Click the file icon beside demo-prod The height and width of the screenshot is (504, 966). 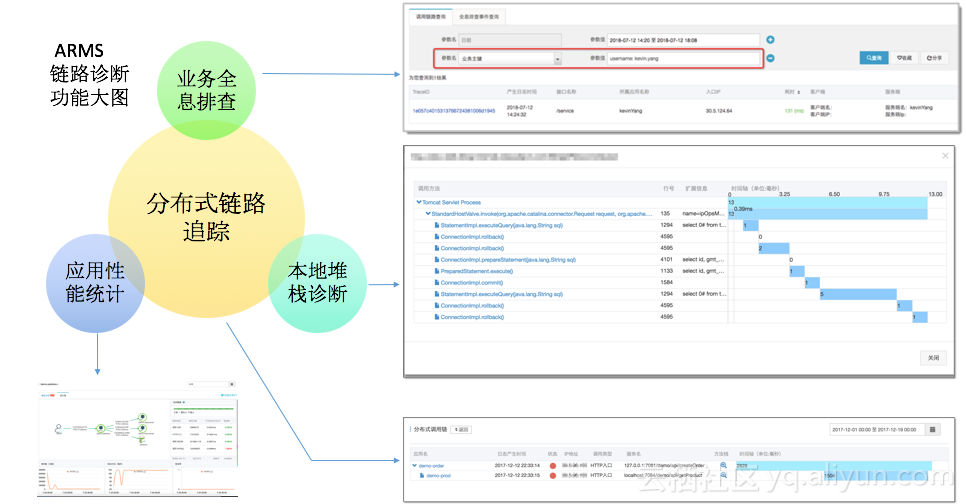[x=421, y=476]
